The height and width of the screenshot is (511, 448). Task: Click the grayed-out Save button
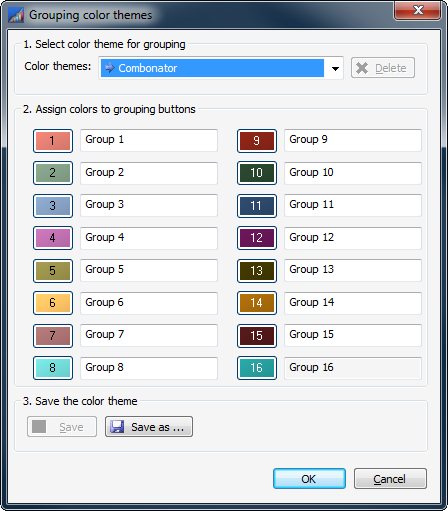pos(62,426)
